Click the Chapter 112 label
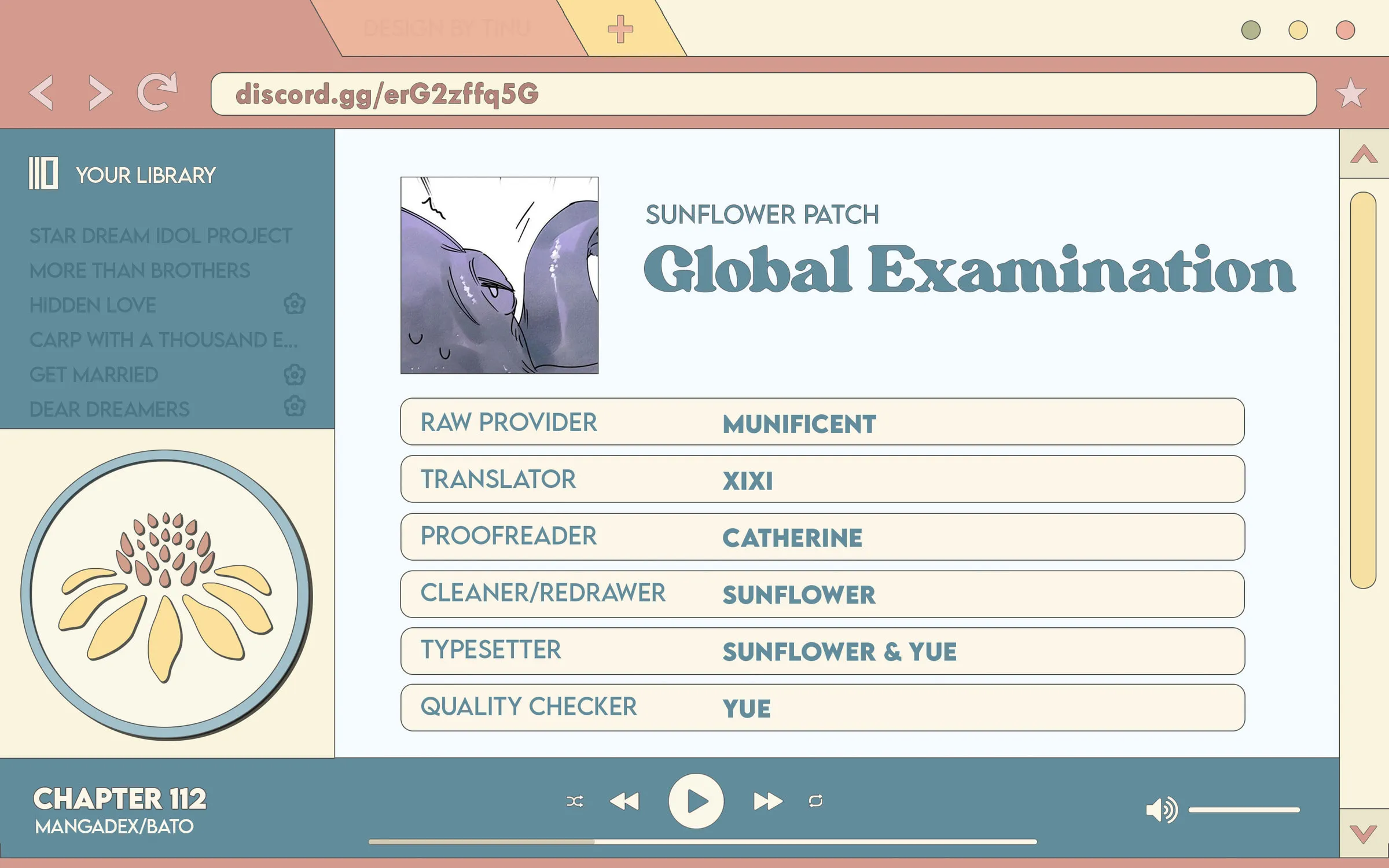The image size is (1389, 868). pos(120,799)
